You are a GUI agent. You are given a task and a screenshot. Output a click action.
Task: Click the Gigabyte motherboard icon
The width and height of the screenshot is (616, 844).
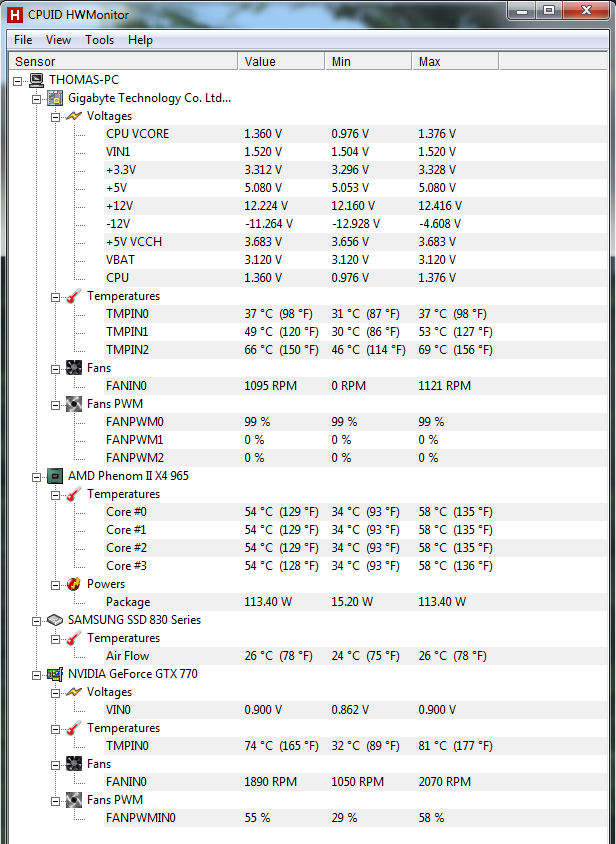(55, 99)
